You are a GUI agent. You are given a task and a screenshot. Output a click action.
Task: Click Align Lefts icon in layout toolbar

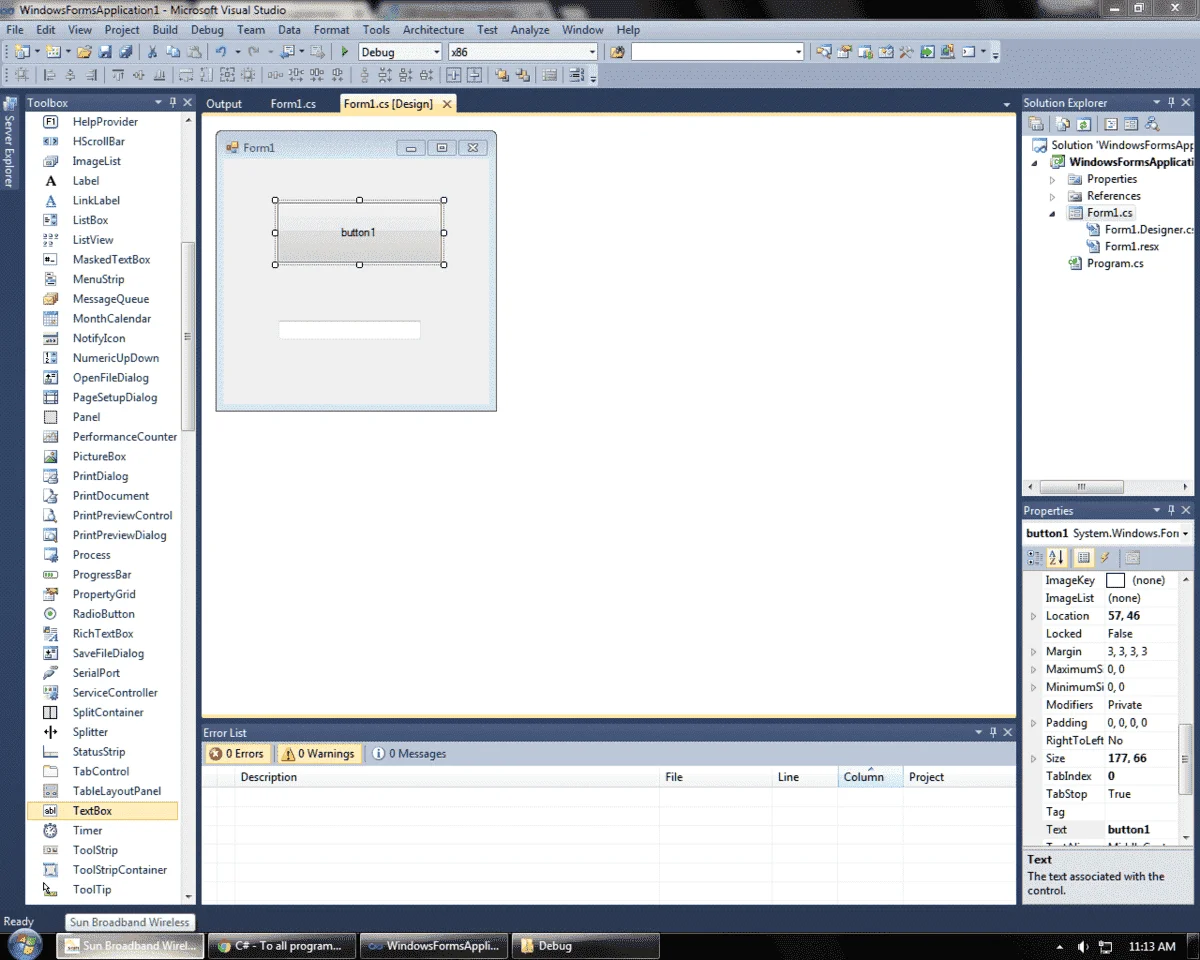(x=49, y=75)
